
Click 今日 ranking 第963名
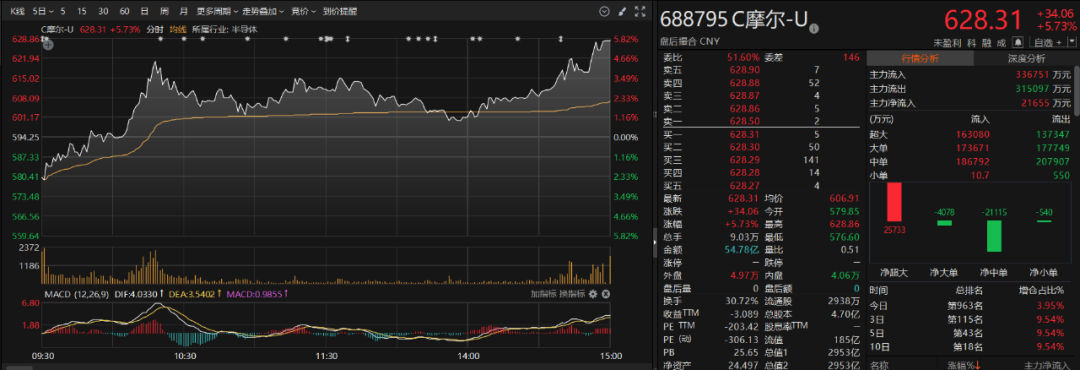coord(964,306)
